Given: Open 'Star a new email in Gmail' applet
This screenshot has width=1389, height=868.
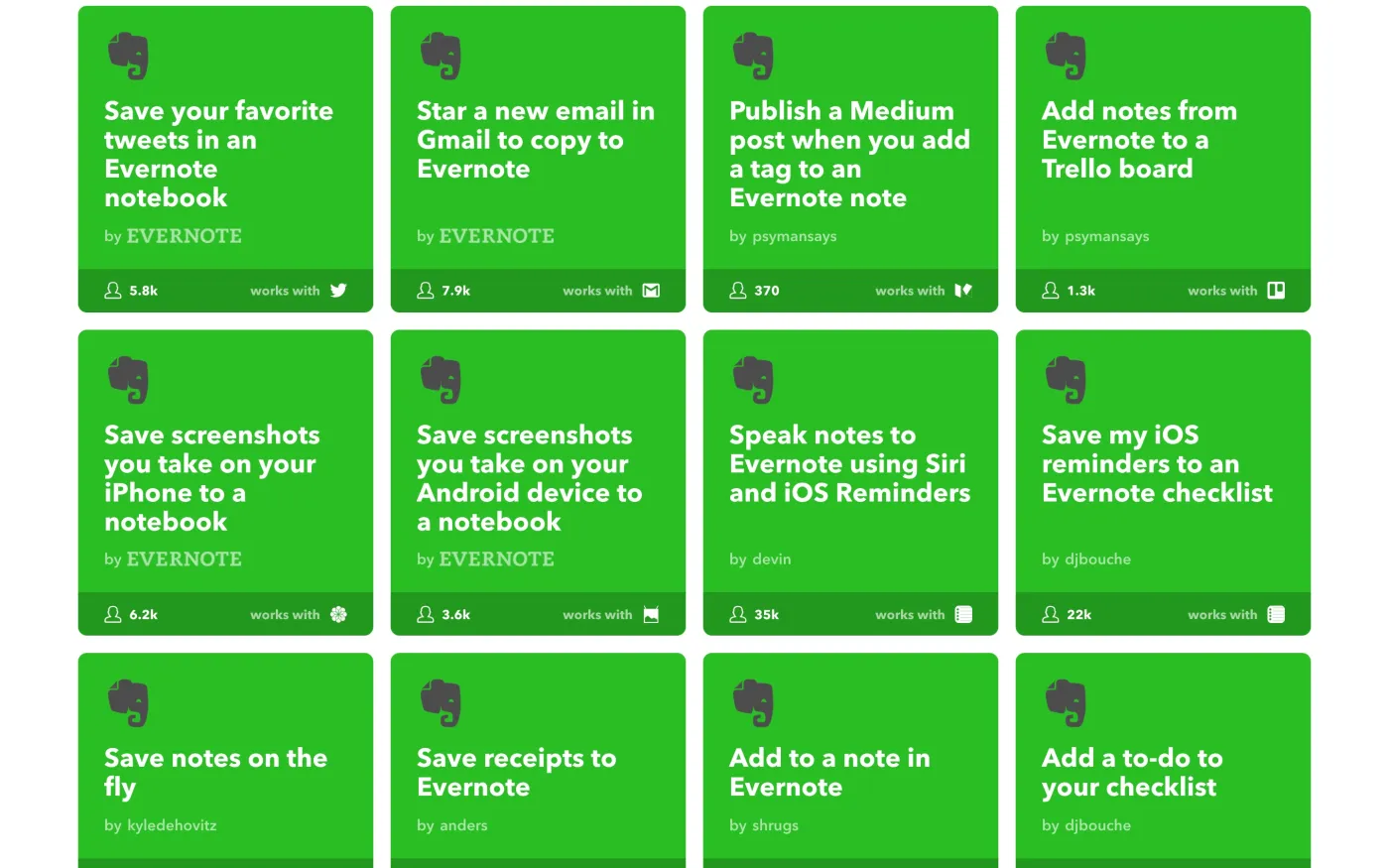Looking at the screenshot, I should [x=535, y=140].
